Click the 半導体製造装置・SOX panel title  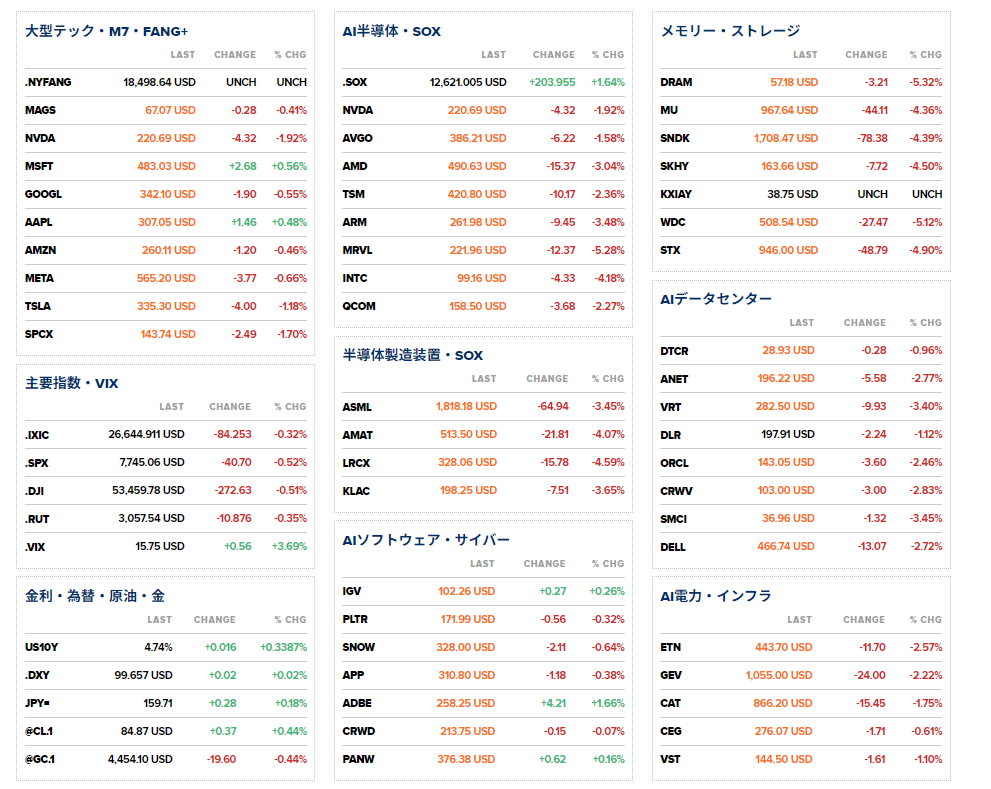413,355
